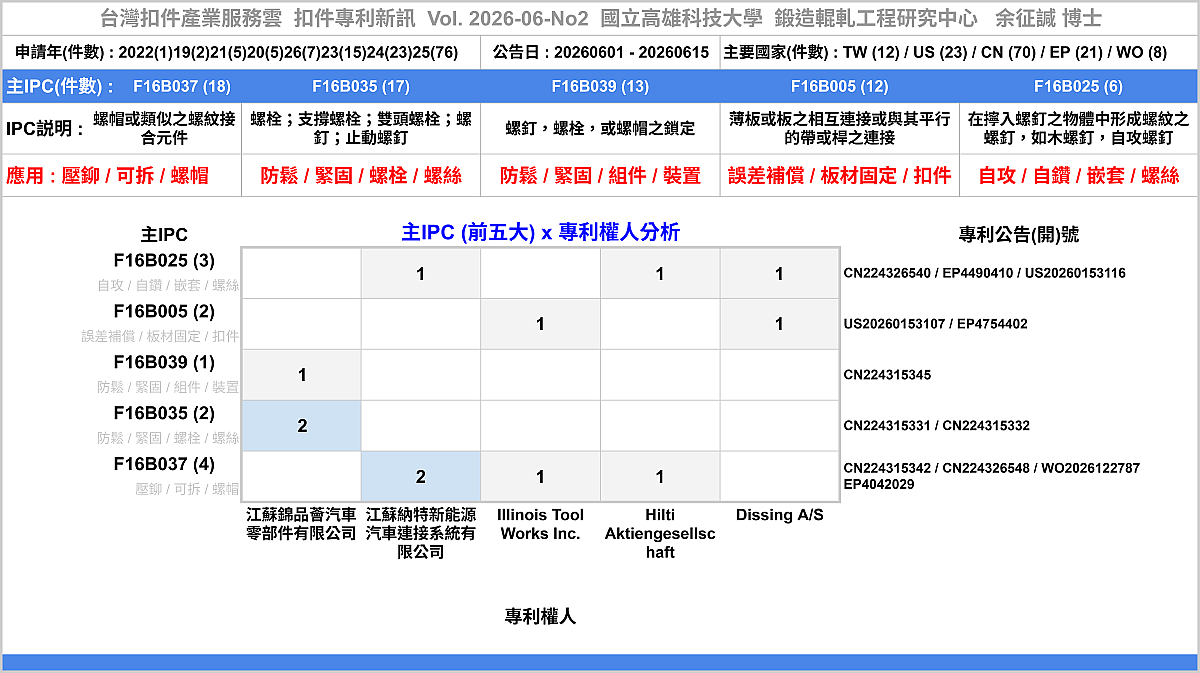This screenshot has height=673, width=1200.
Task: Click the 申請年(件數) filing year summary
Action: click(237, 52)
